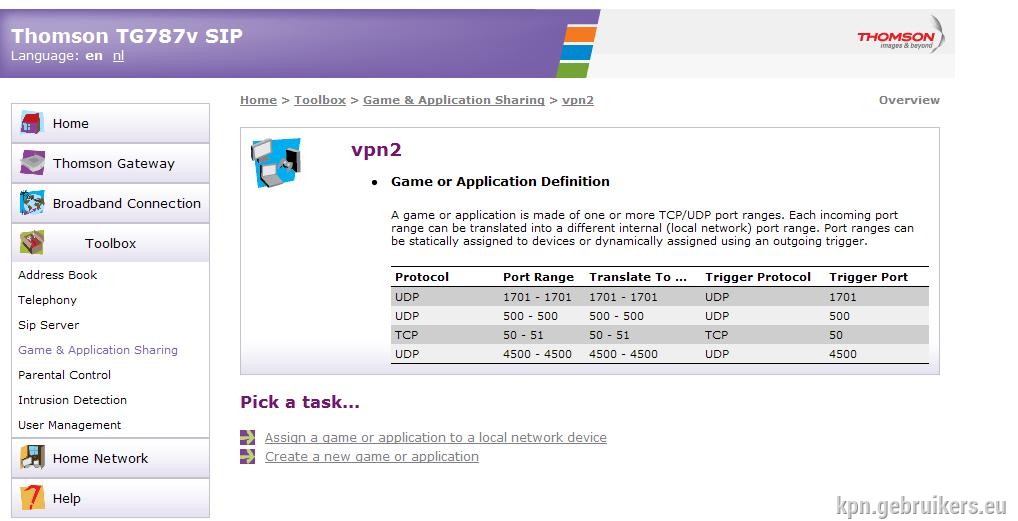The height and width of the screenshot is (521, 1018).
Task: Click the Home house icon in sidebar
Action: click(31, 122)
